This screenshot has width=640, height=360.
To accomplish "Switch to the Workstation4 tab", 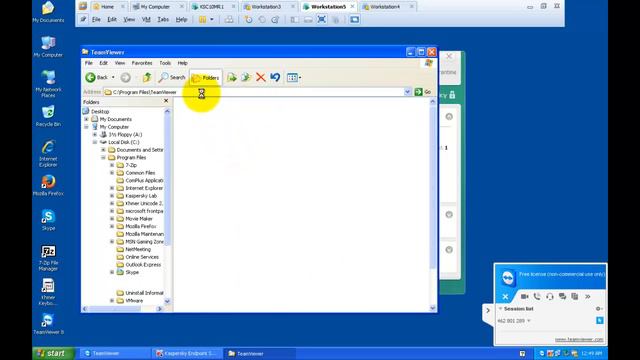I will point(387,7).
